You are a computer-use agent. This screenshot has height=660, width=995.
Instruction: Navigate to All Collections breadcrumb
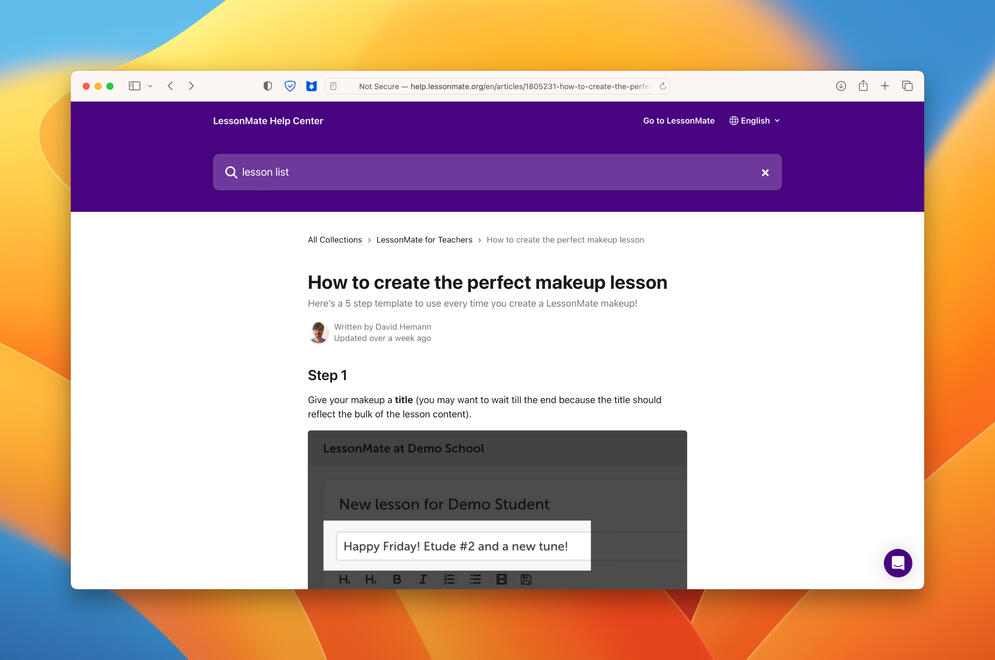pos(335,240)
